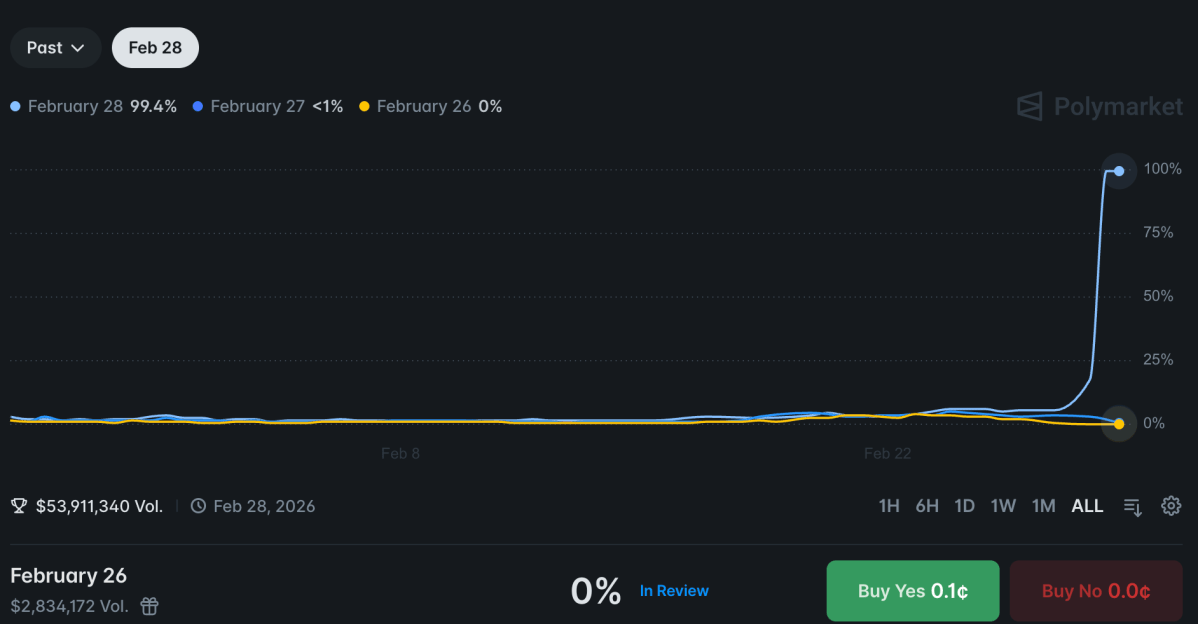Select the Feb 28 pill tab
1198x624 pixels.
pos(155,47)
